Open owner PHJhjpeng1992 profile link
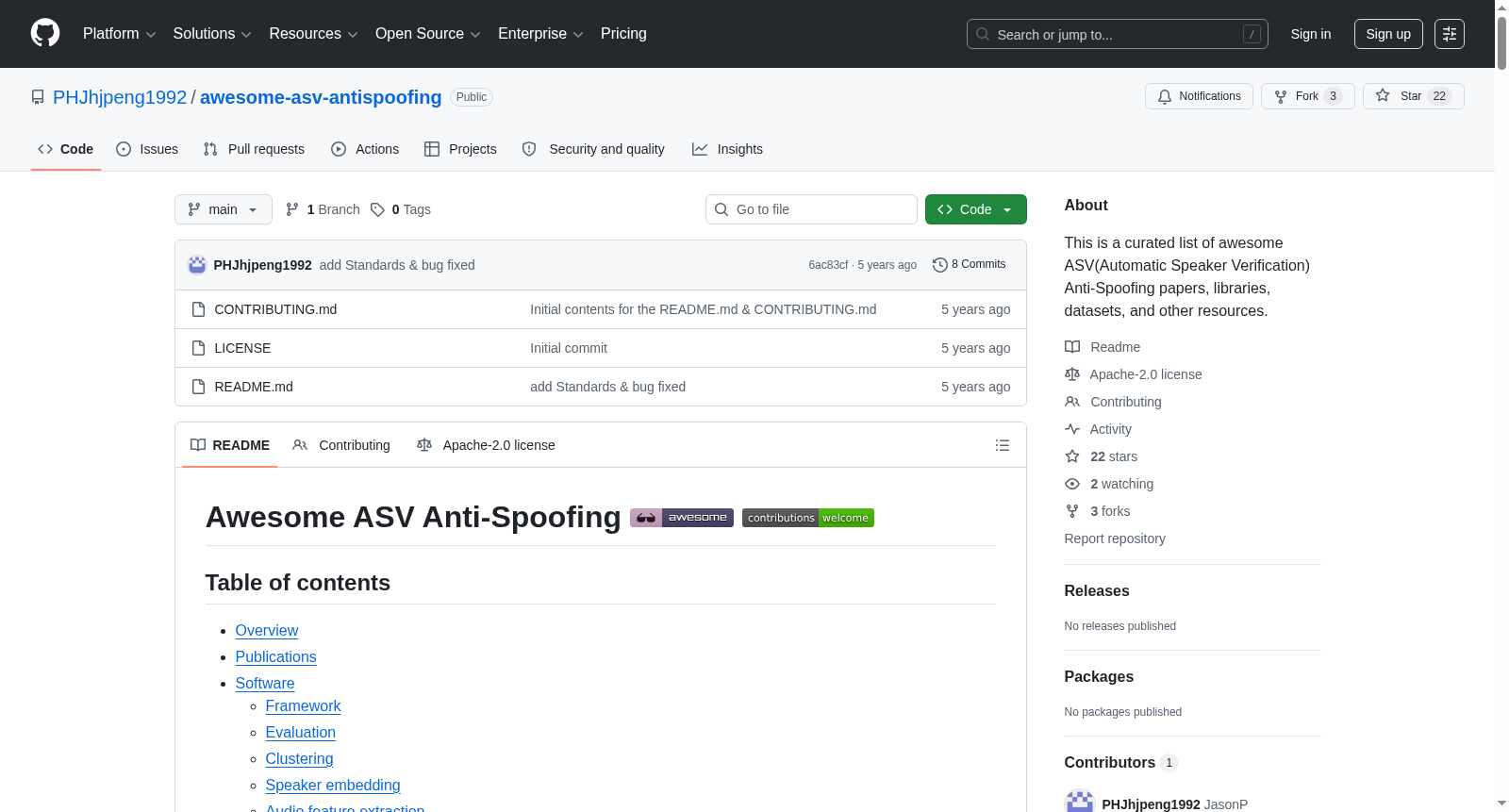The width and height of the screenshot is (1509, 812). [120, 97]
